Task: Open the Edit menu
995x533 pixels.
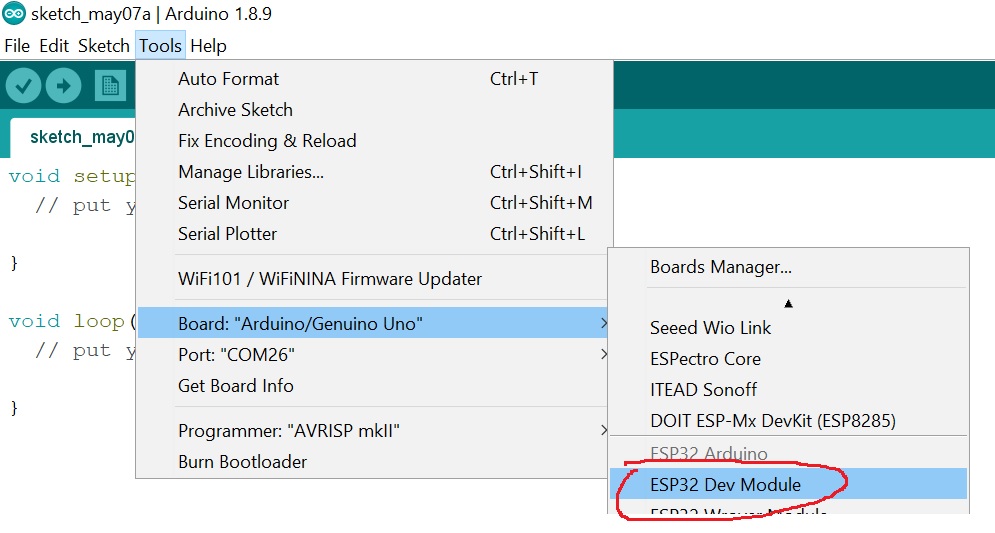Action: [x=54, y=46]
